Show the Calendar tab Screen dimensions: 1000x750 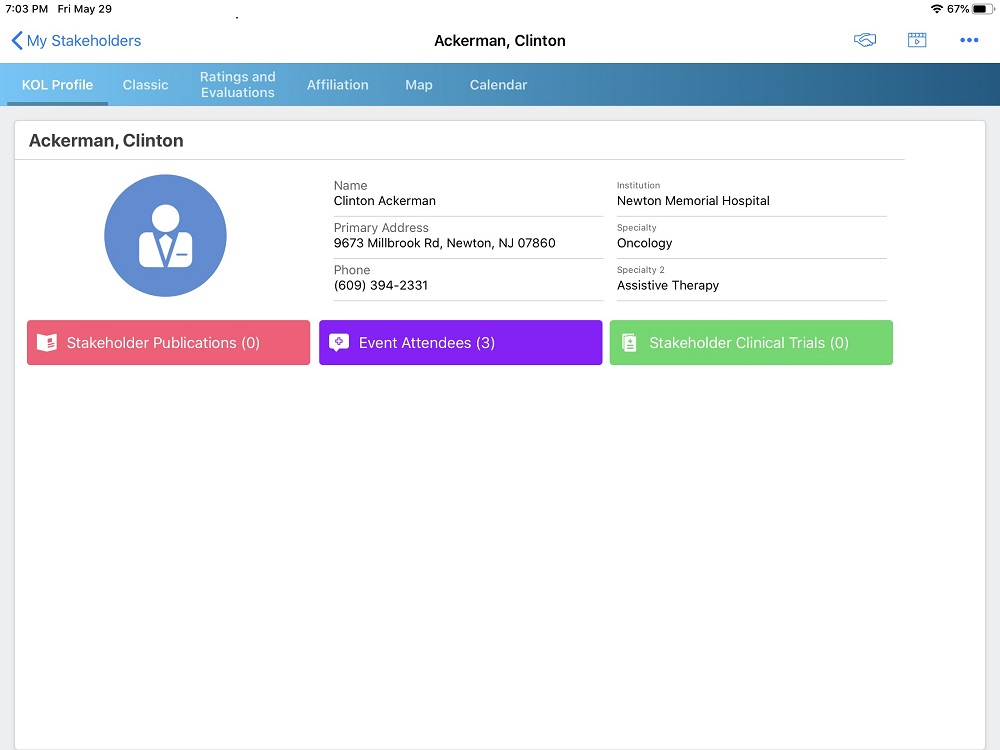(498, 85)
